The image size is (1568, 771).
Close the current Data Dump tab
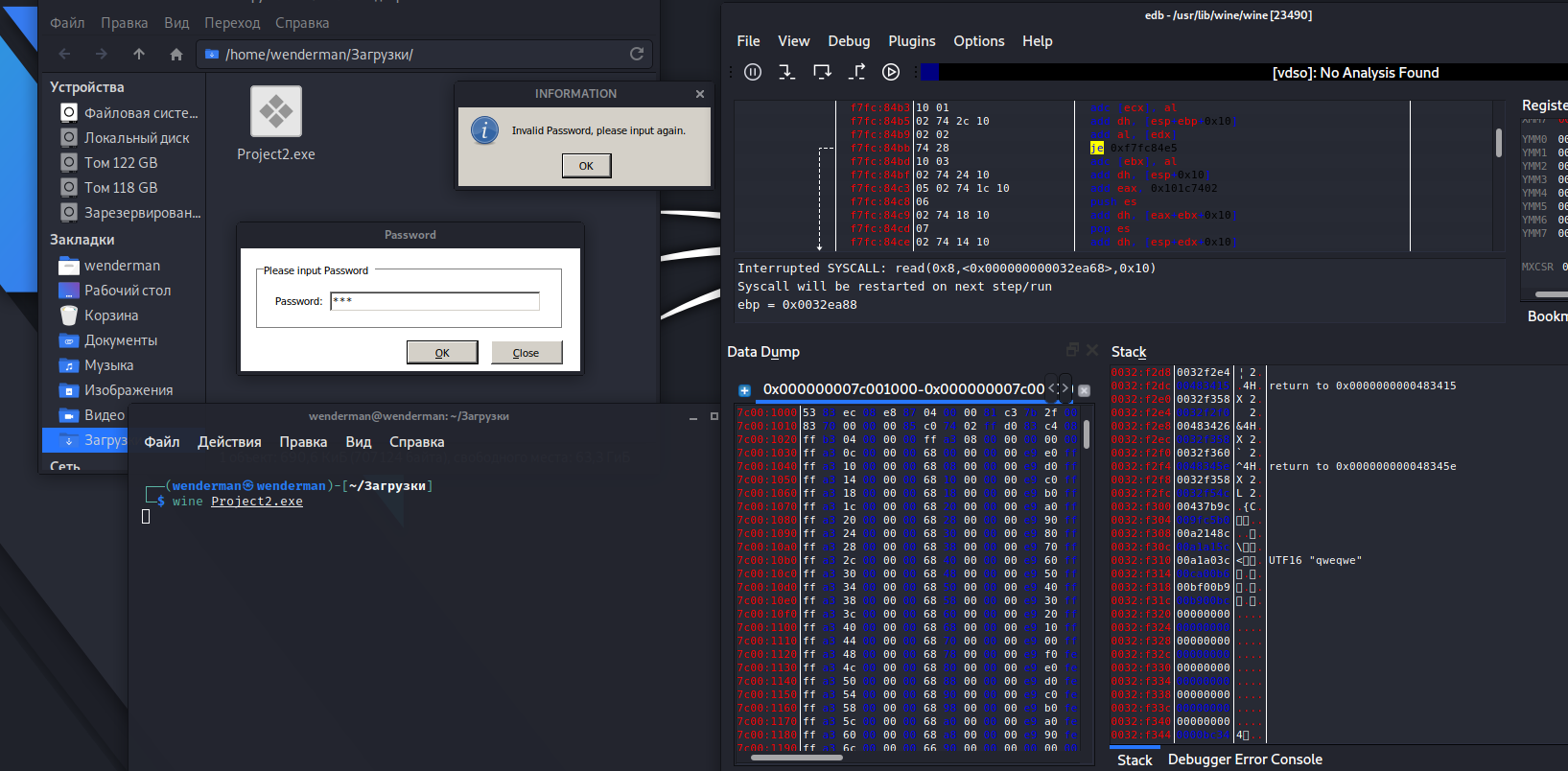coord(1084,390)
